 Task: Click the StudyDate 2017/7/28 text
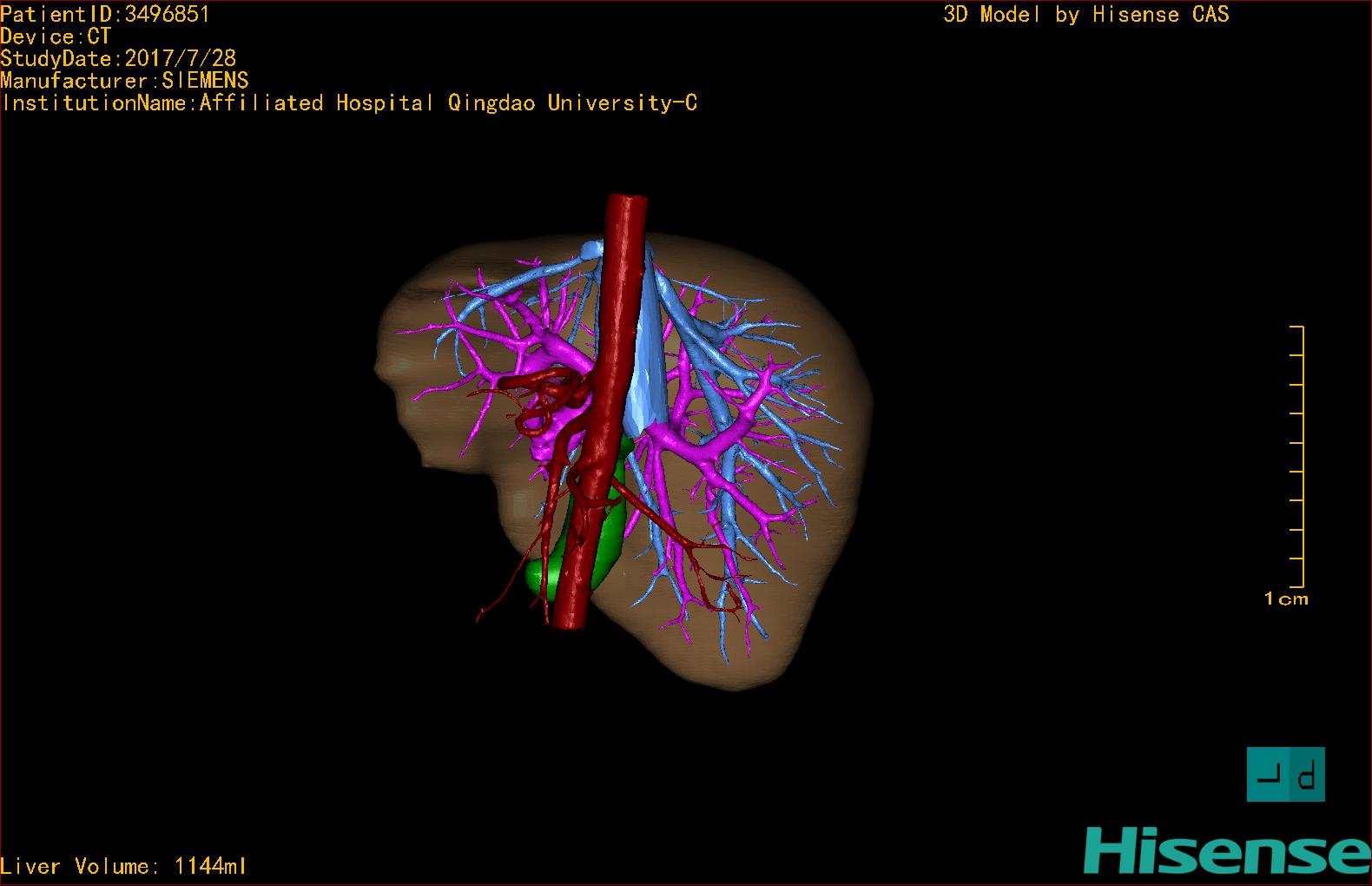[x=118, y=58]
